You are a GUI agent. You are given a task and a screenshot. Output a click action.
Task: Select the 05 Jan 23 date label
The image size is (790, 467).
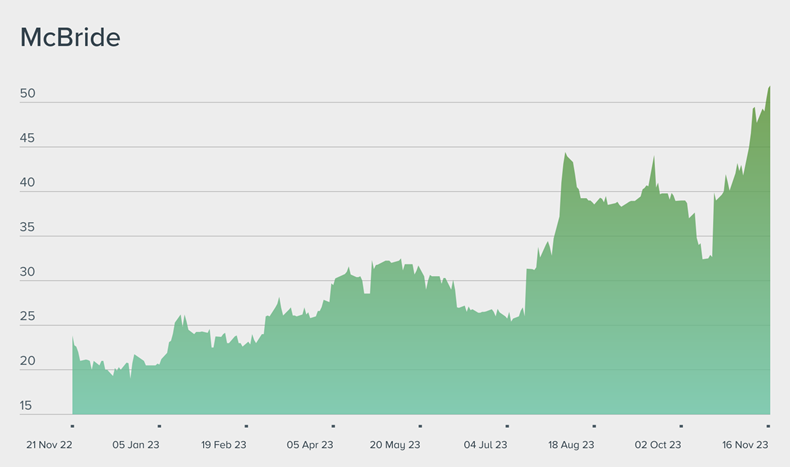point(136,445)
